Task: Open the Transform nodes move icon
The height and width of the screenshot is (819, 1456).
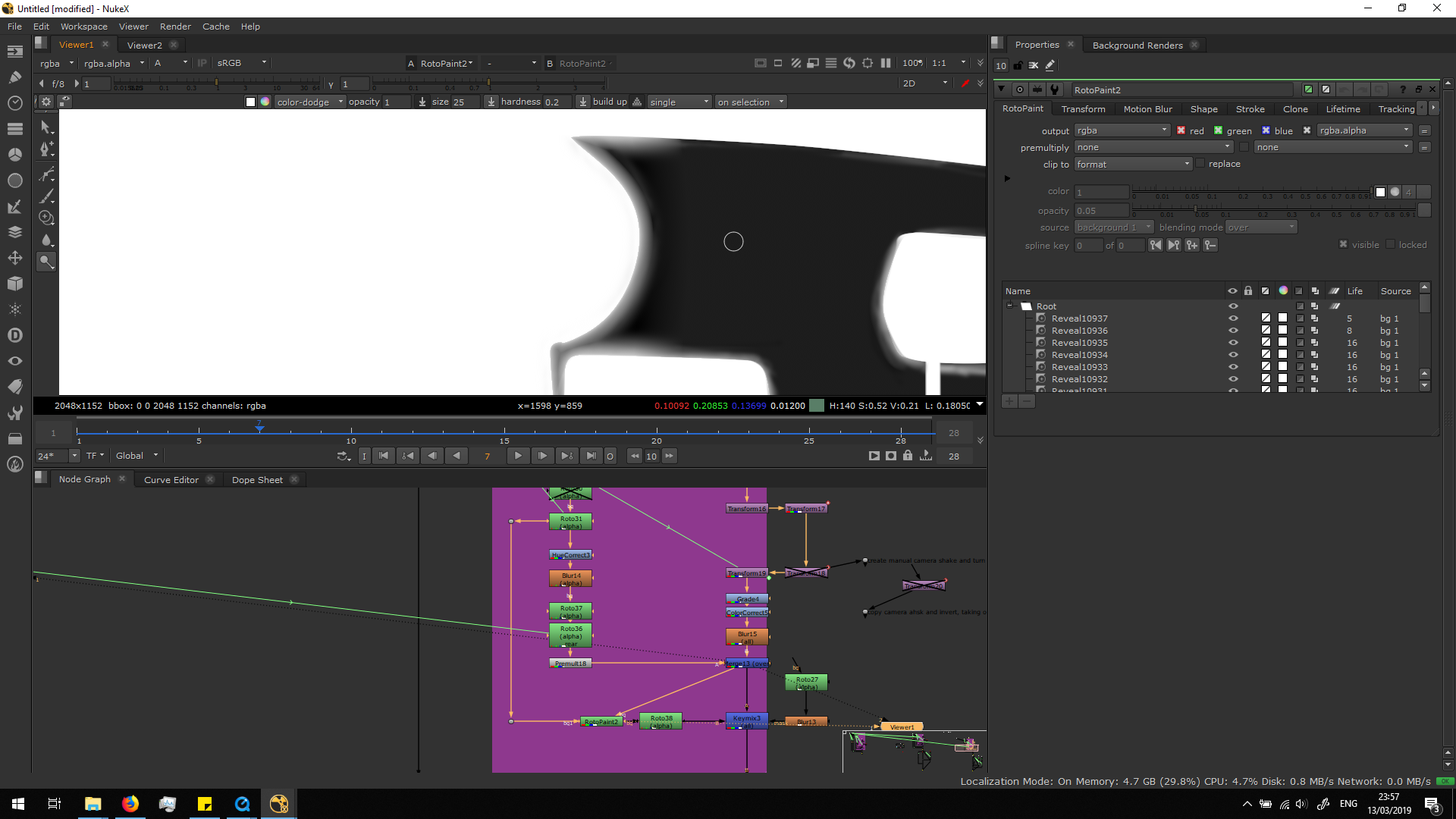Action: pos(14,258)
